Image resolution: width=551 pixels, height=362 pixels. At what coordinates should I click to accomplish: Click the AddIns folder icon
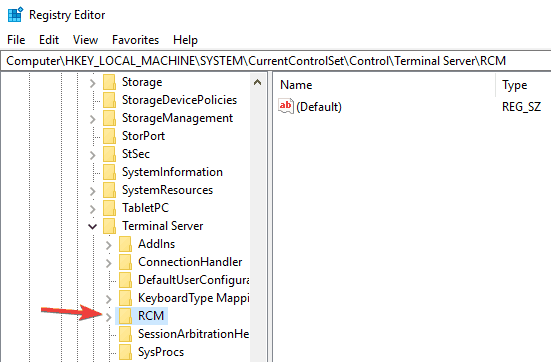click(x=125, y=244)
